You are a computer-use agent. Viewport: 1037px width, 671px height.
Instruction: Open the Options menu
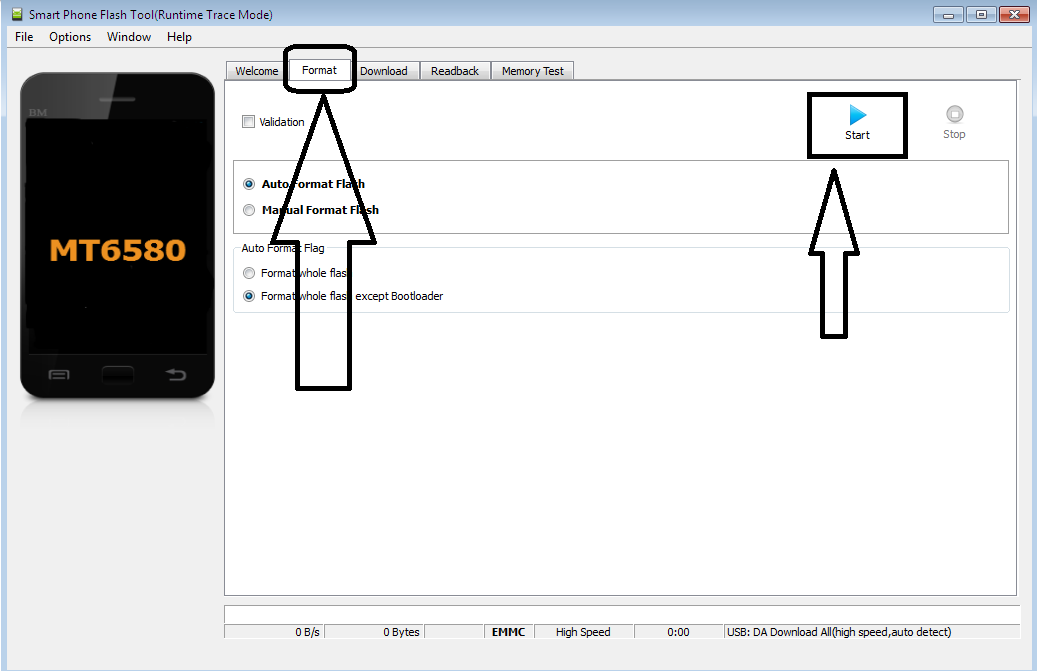point(70,37)
